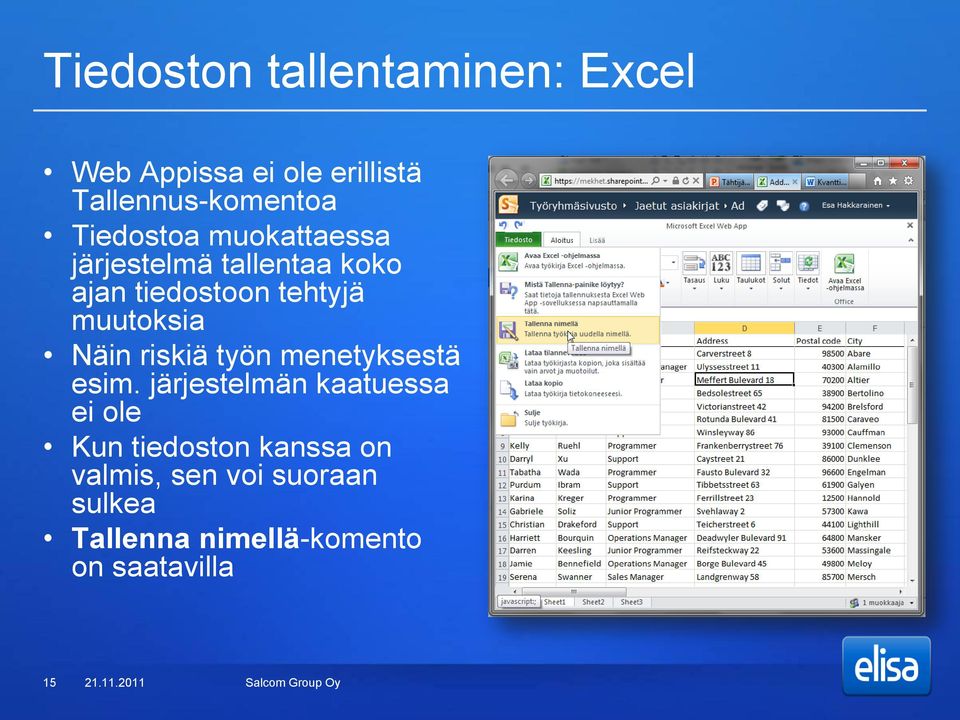960x720 pixels.
Task: Select the Postal code header cell
Action: pos(819,341)
